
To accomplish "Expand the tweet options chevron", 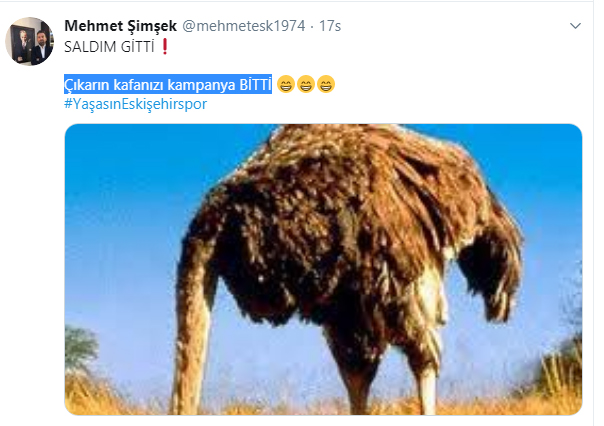I will tap(575, 26).
